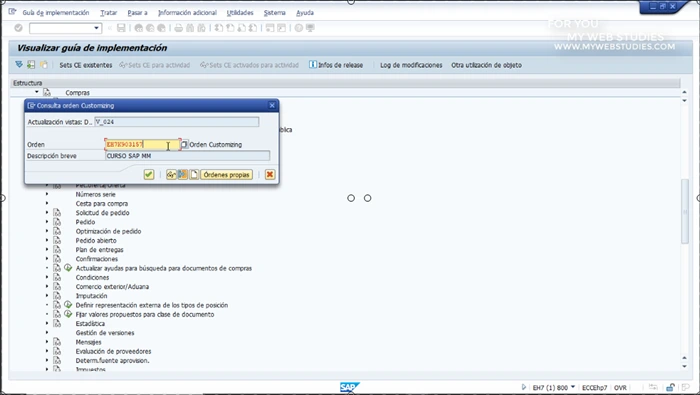Cancel the dialog with the red X icon
The image size is (700, 395).
click(x=270, y=175)
